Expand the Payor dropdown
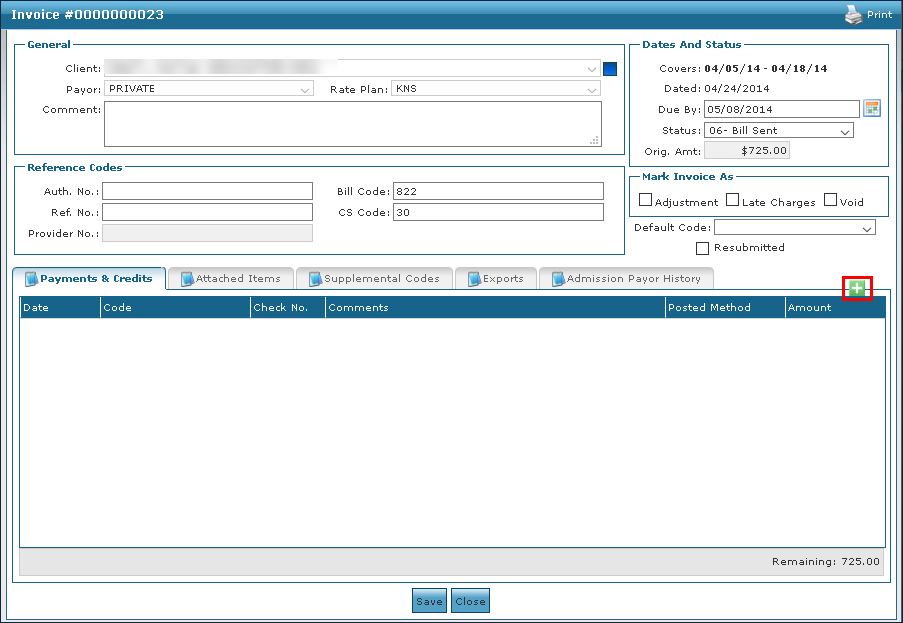 [305, 89]
